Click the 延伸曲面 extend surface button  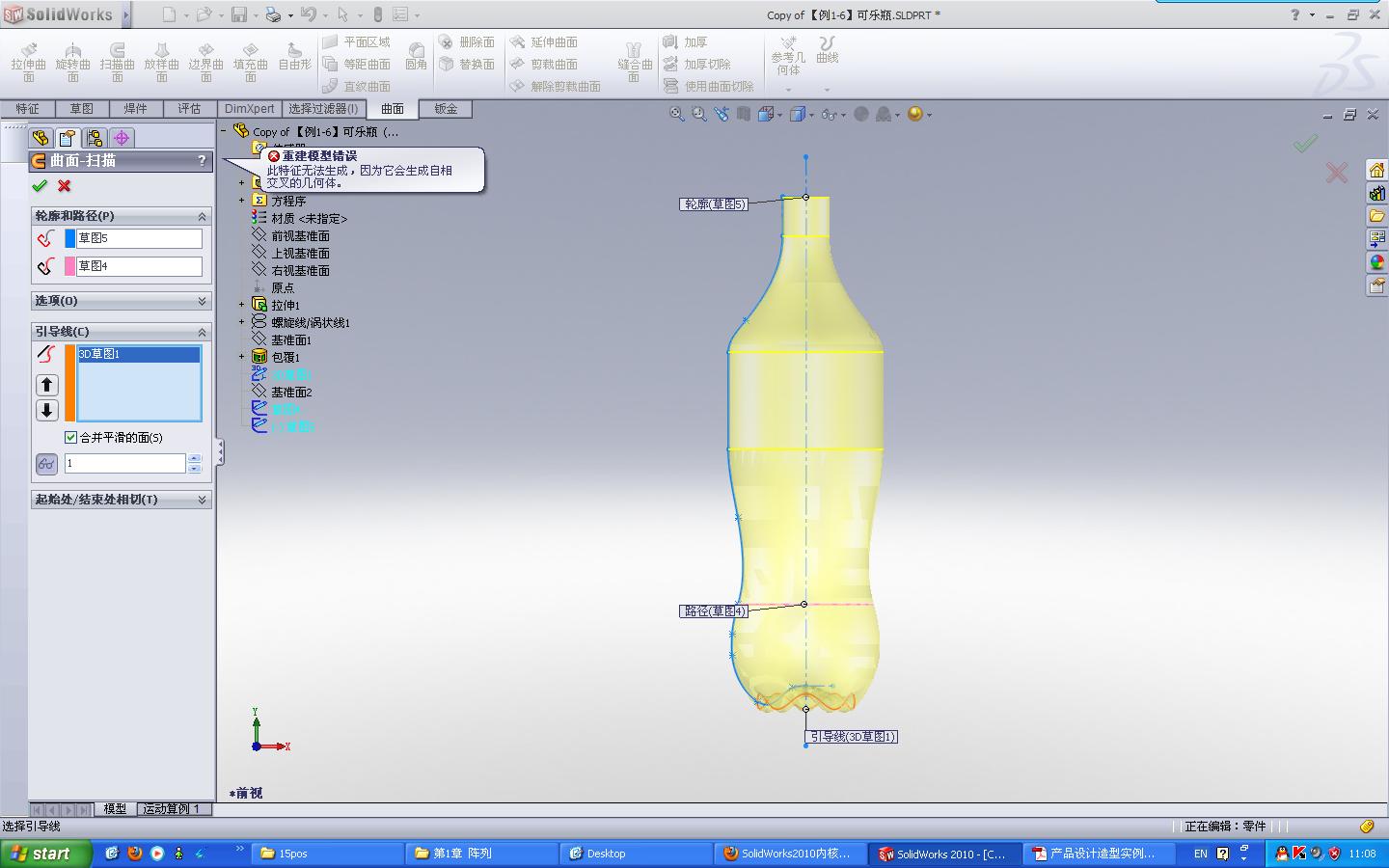544,41
